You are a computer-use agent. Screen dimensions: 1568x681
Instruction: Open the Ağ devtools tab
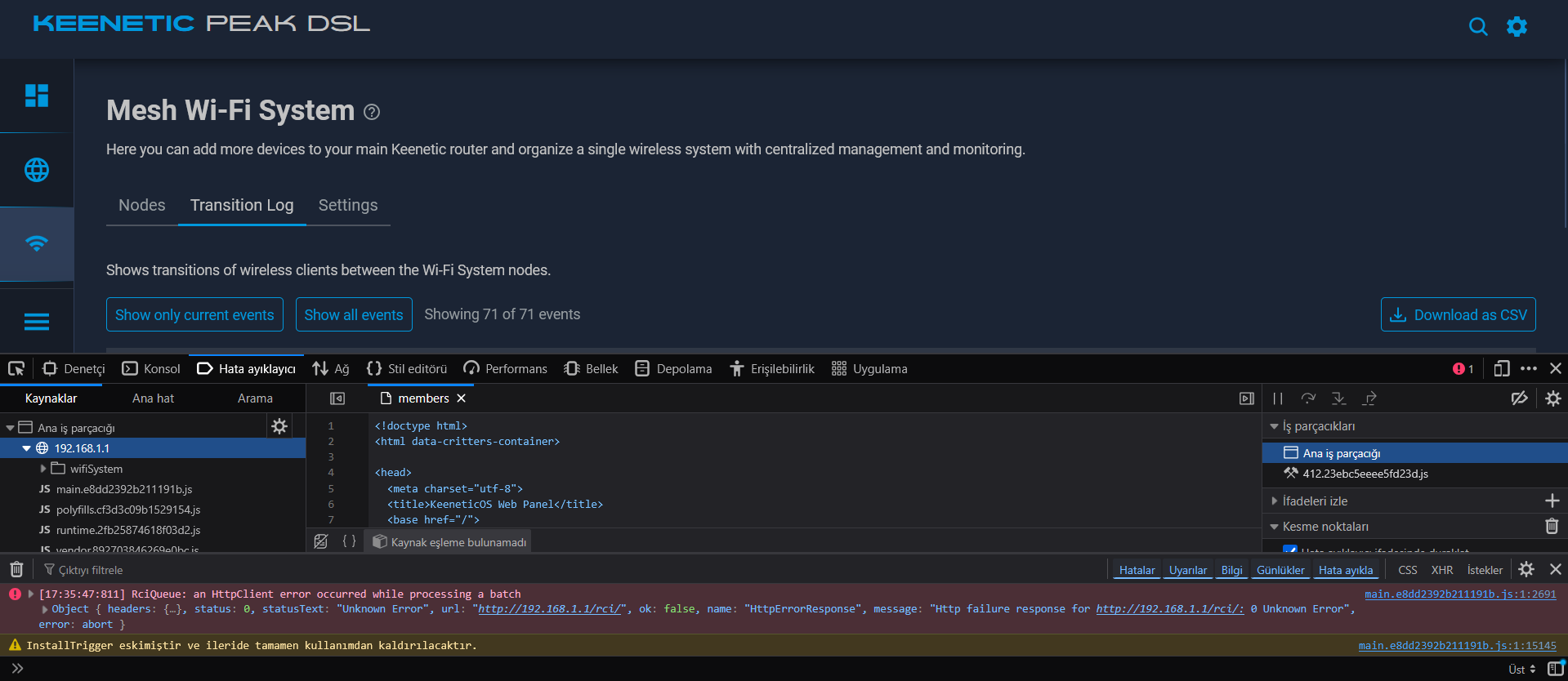[x=331, y=369]
